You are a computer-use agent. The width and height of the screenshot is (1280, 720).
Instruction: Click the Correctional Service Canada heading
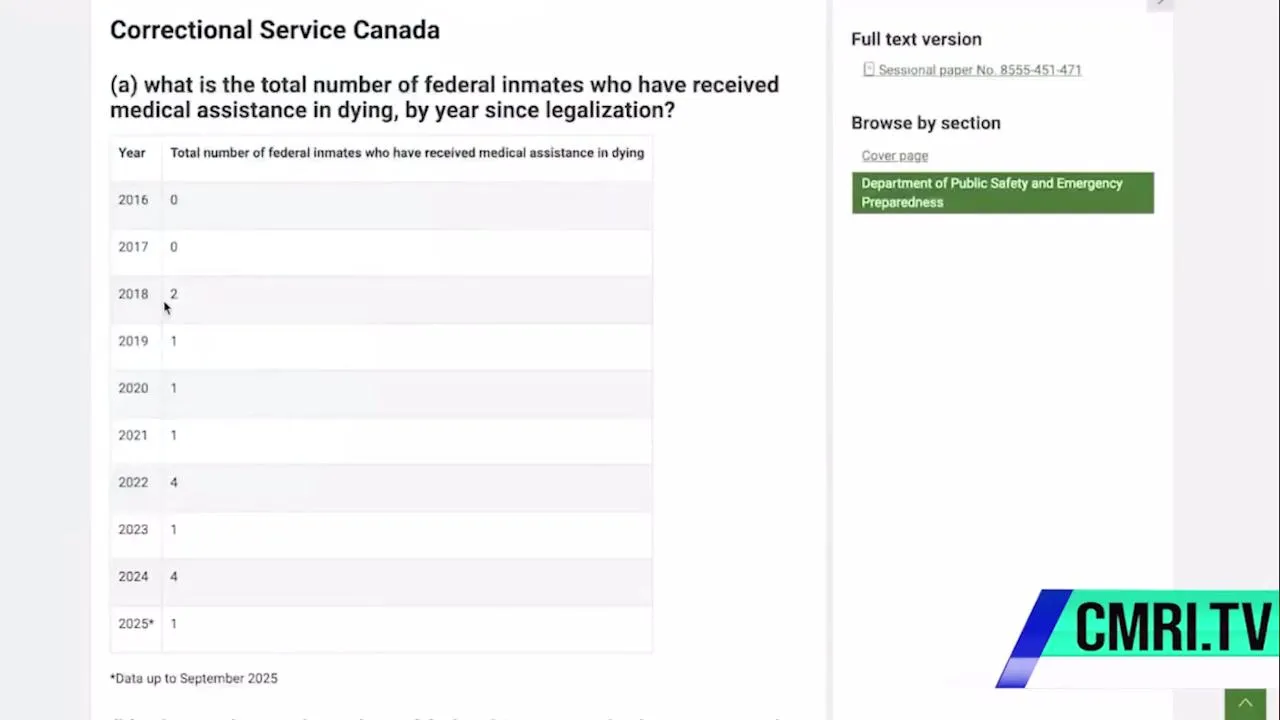coord(275,30)
